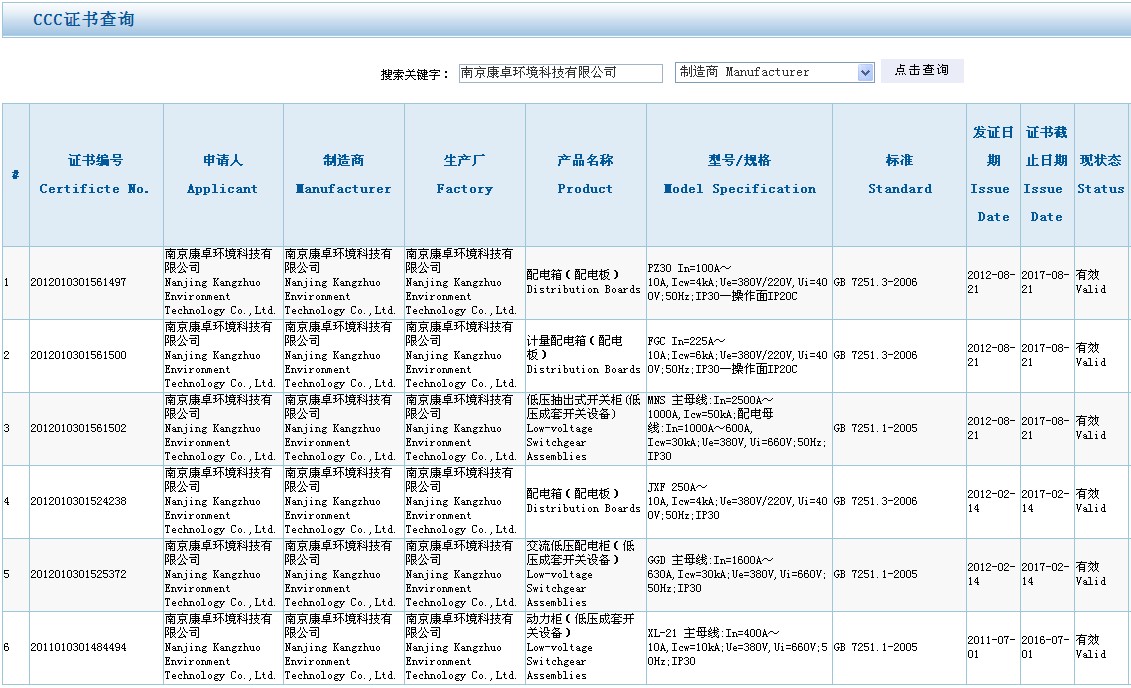
Task: Click the CCC证书查询 page title
Action: click(x=84, y=20)
